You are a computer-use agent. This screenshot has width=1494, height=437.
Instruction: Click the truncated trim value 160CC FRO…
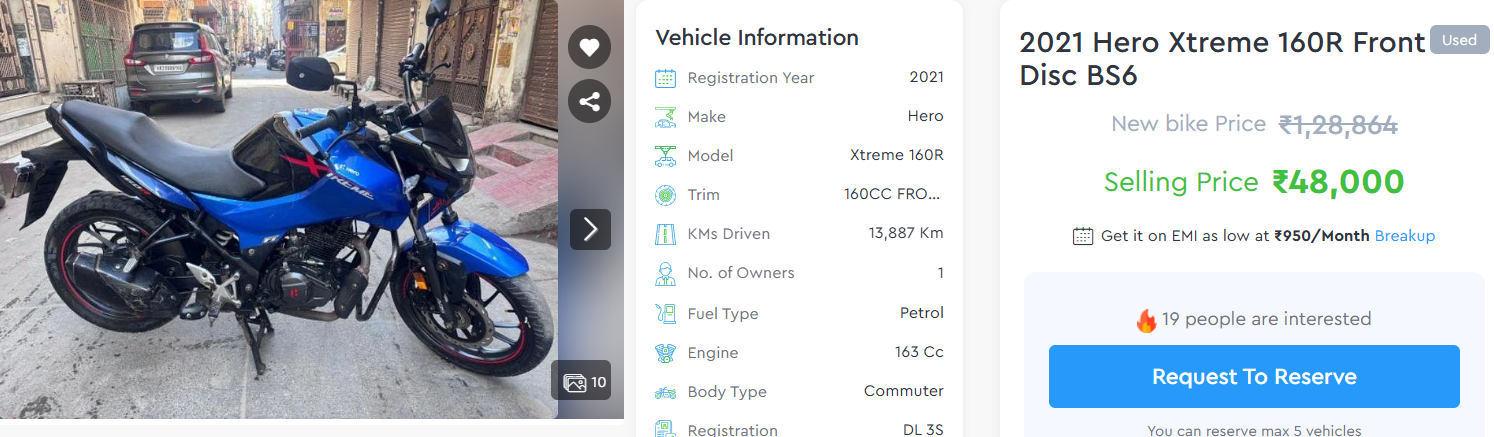click(x=894, y=194)
